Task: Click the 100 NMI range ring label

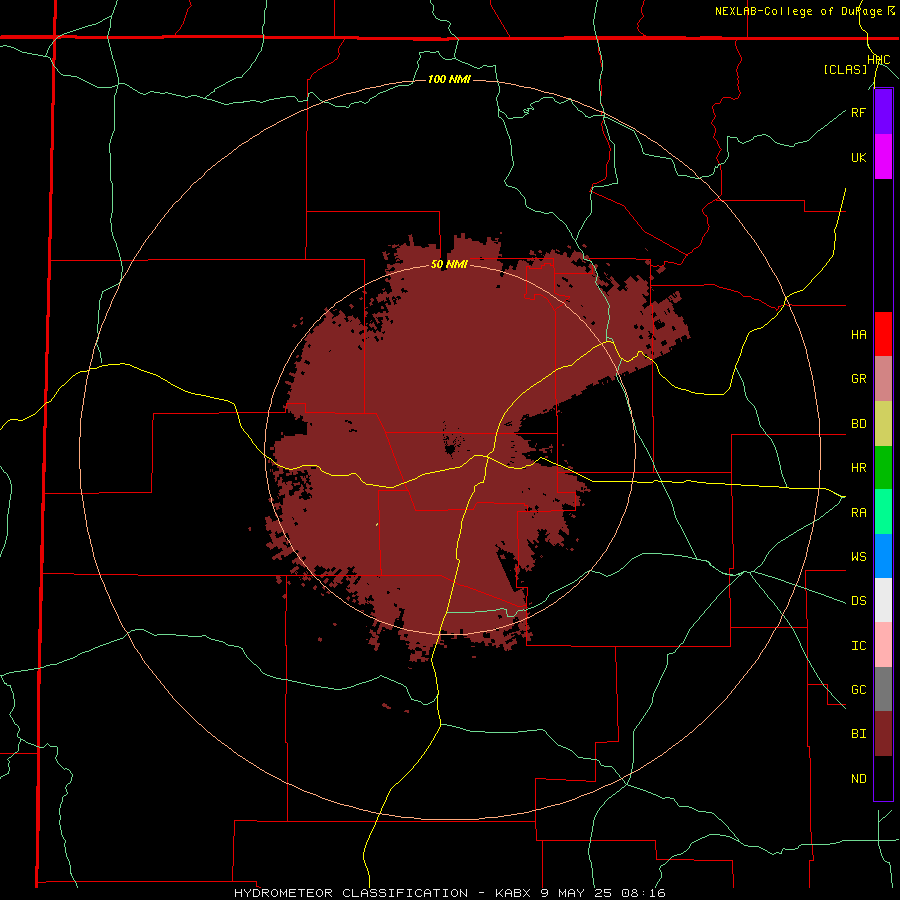Action: tap(449, 79)
